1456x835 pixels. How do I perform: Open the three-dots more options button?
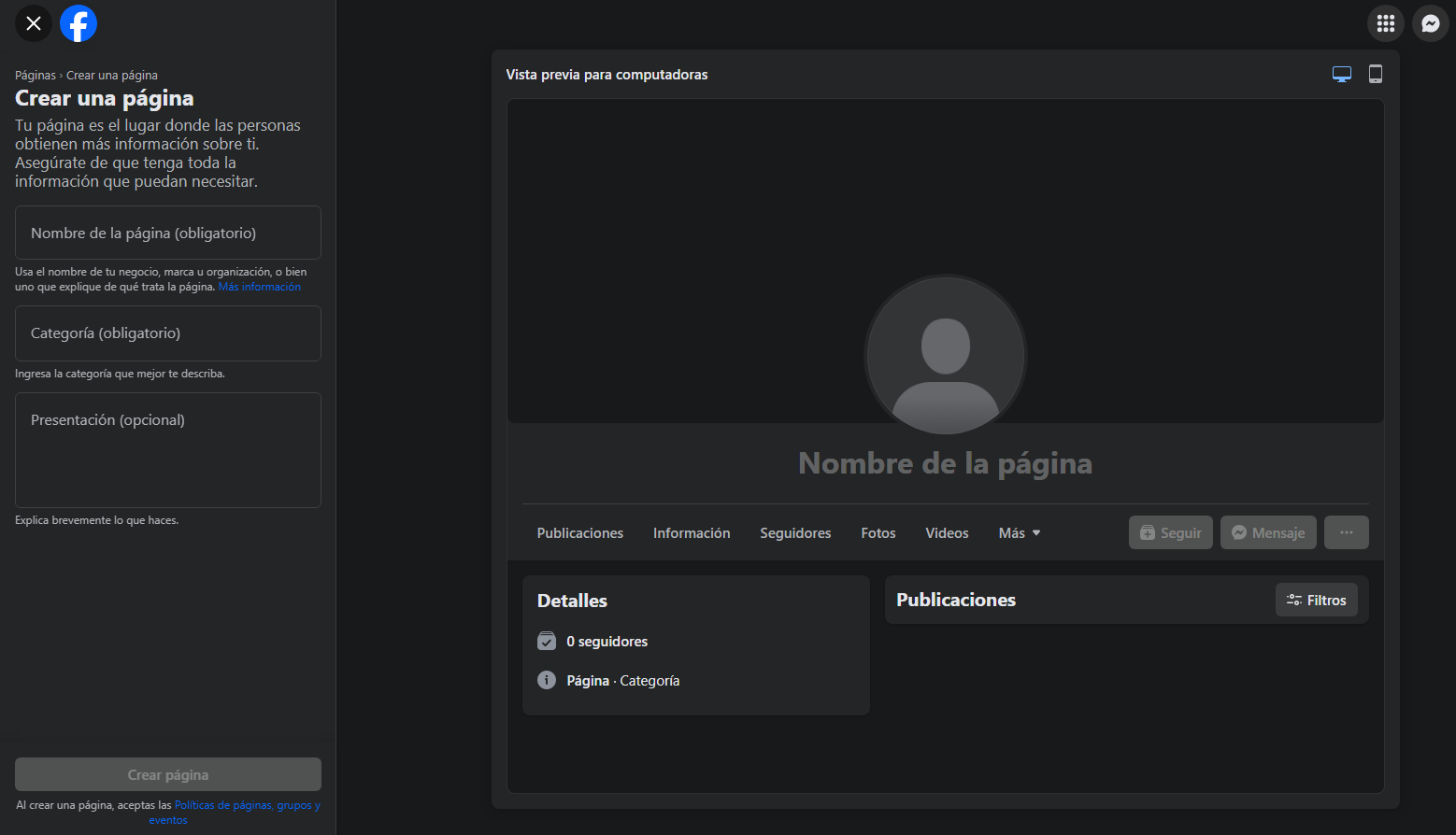pyautogui.click(x=1347, y=532)
